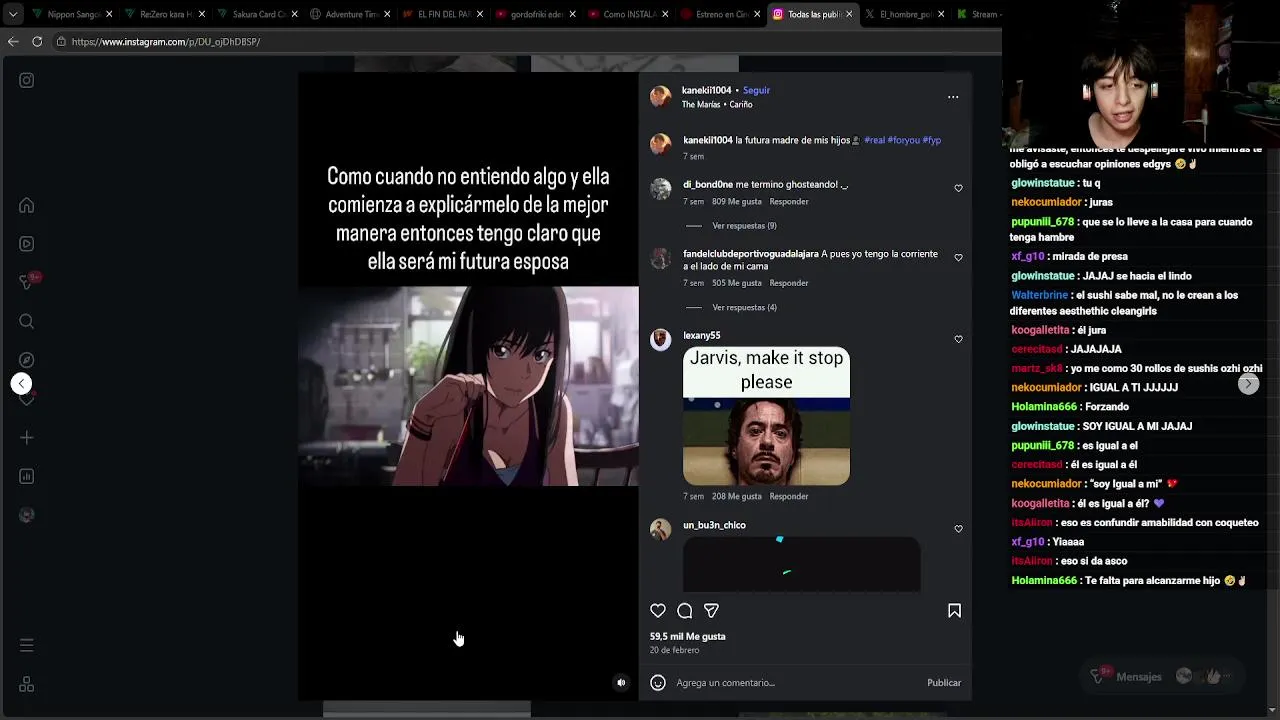Click the comment bubble icon under post
The image size is (1280, 720).
tap(685, 611)
